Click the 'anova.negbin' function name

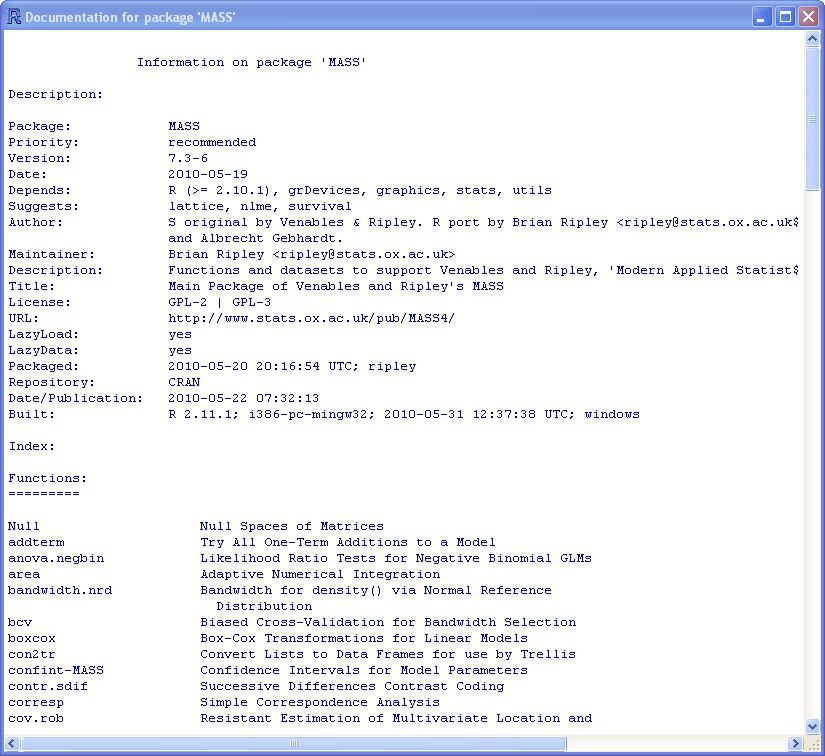[56, 558]
